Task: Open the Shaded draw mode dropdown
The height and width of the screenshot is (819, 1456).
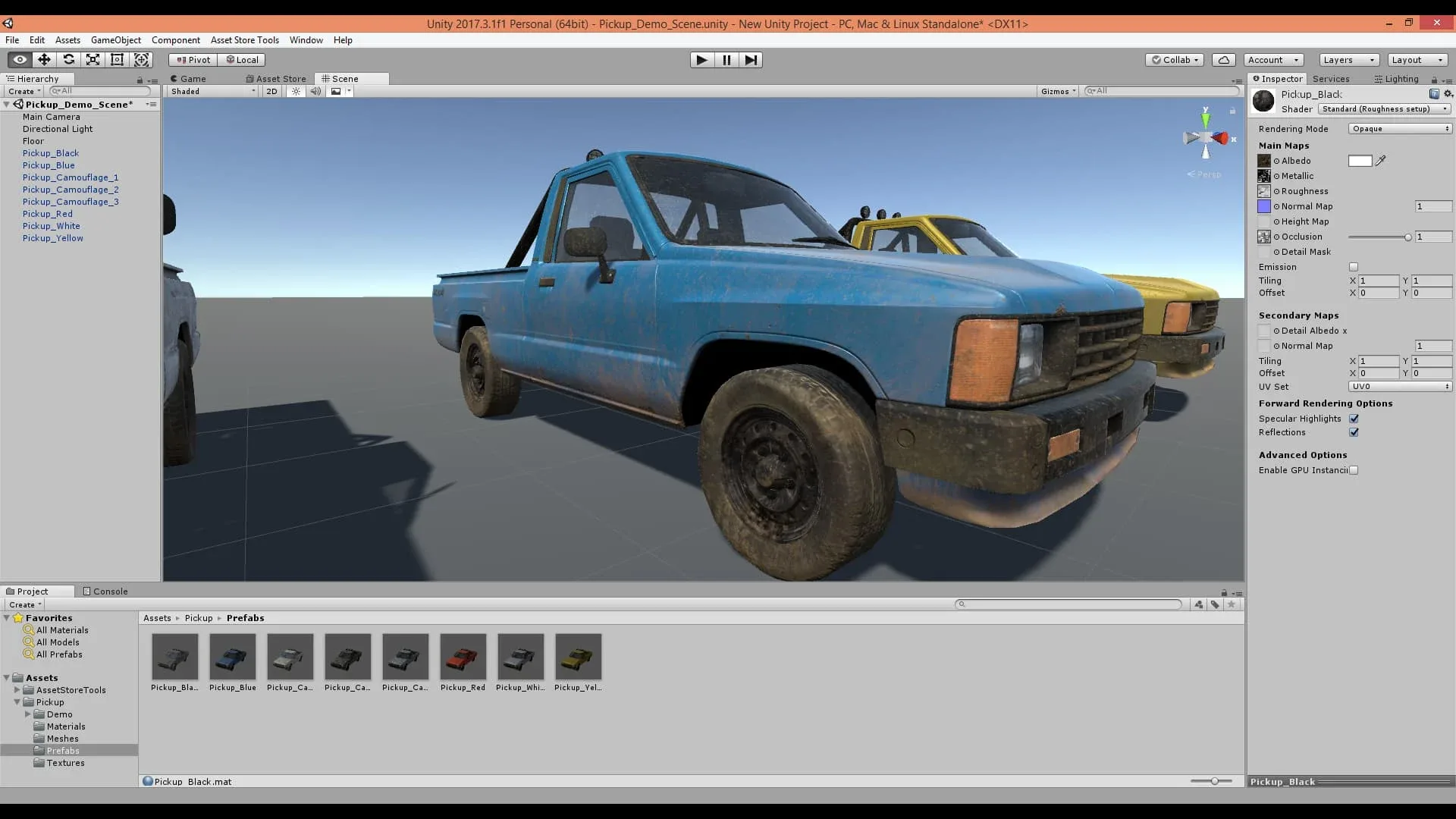Action: [x=211, y=91]
